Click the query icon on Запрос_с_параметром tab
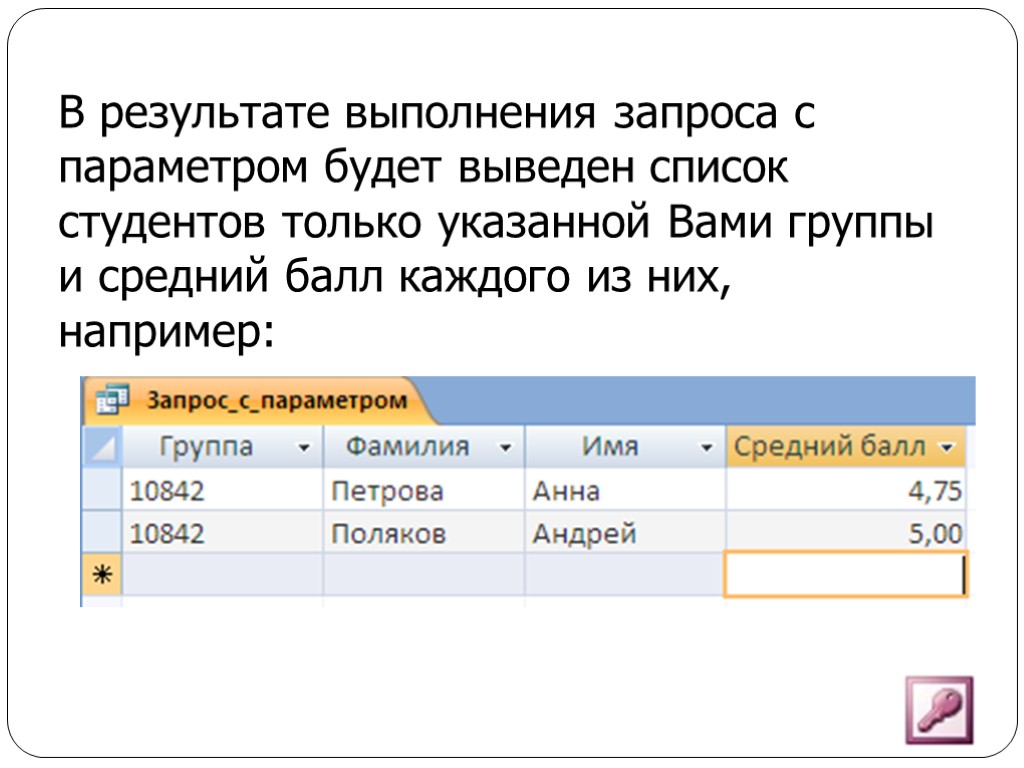 click(x=112, y=401)
